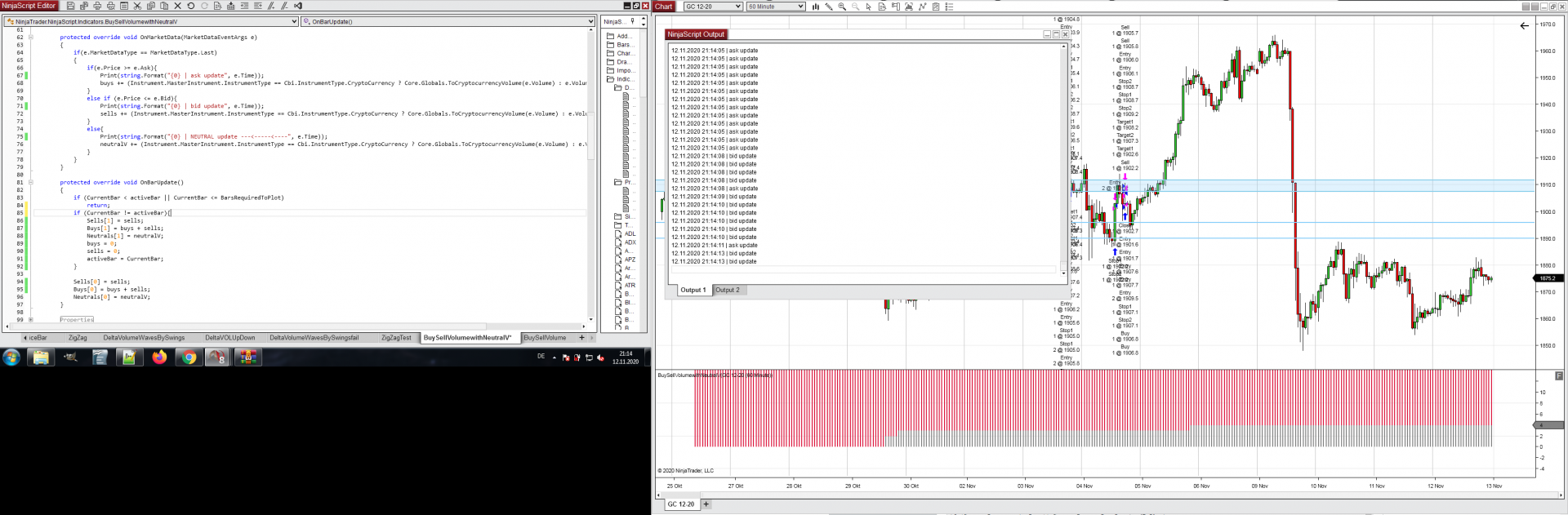Image resolution: width=1568 pixels, height=515 pixels.
Task: Open the chart Indicators dialog
Action: click(922, 7)
